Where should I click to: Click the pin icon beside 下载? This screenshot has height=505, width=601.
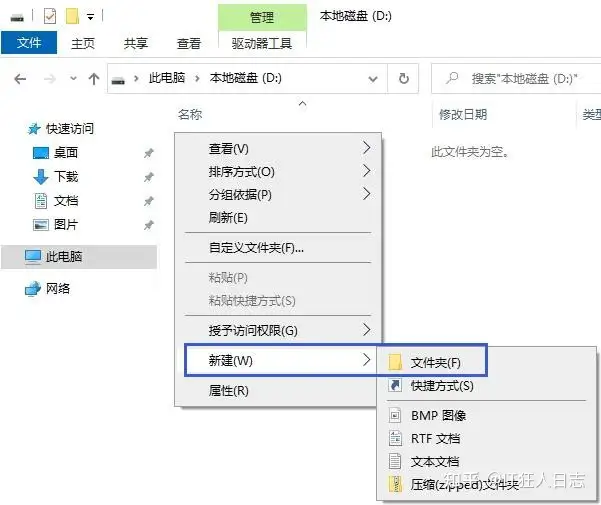click(149, 177)
